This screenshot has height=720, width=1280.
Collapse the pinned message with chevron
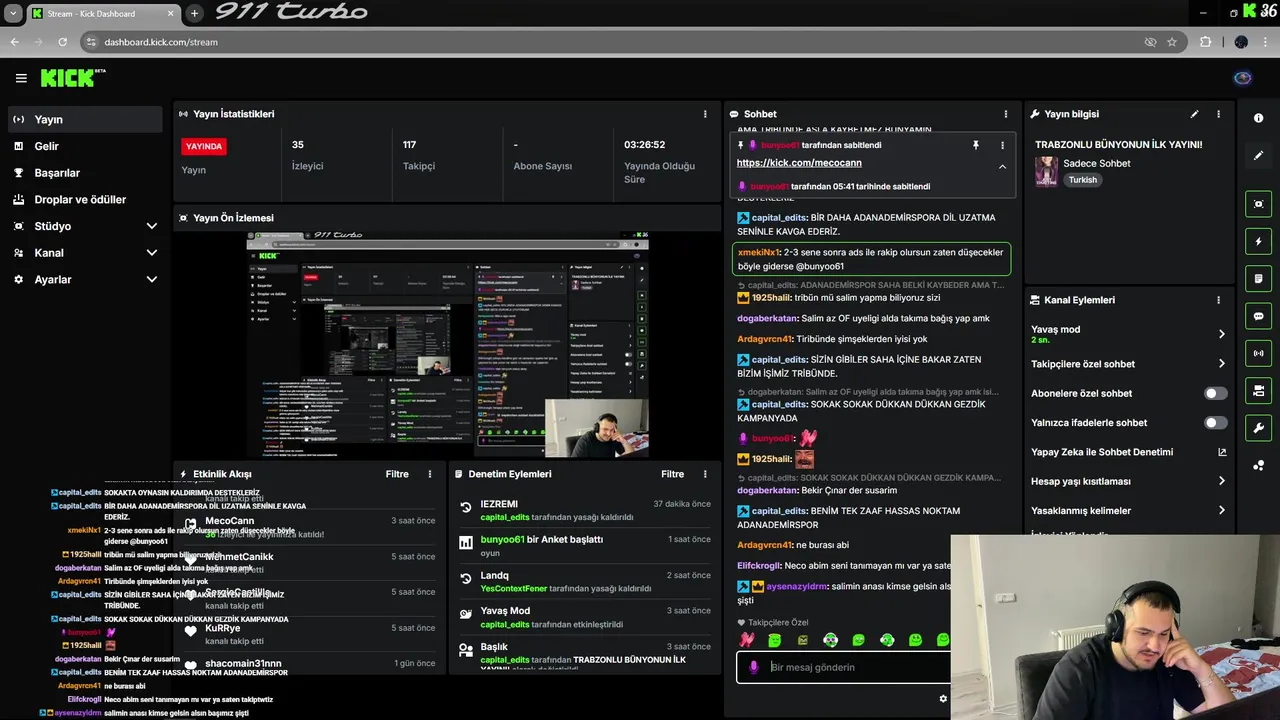(x=1002, y=167)
